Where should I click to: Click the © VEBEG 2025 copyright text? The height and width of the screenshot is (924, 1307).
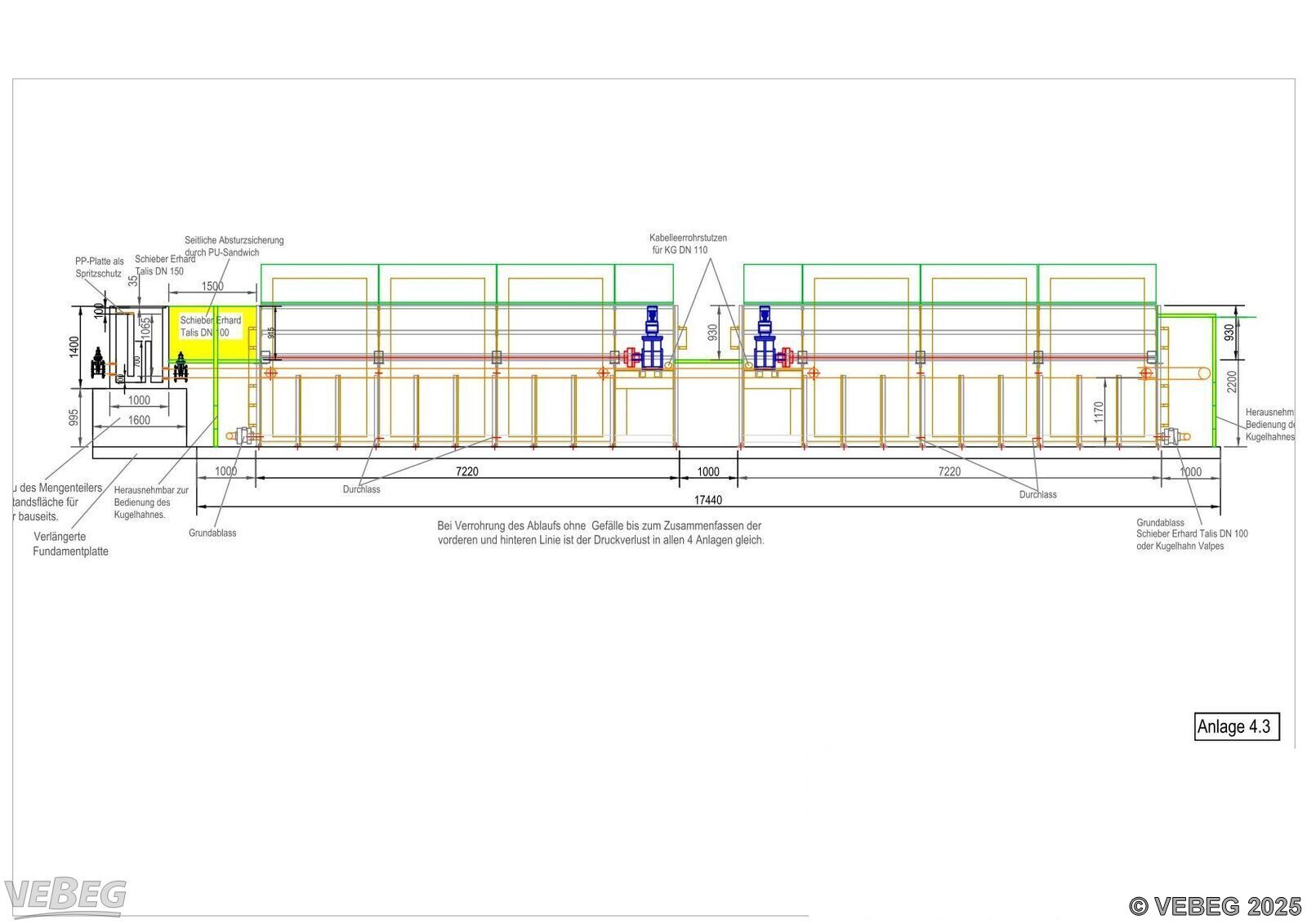1215,906
